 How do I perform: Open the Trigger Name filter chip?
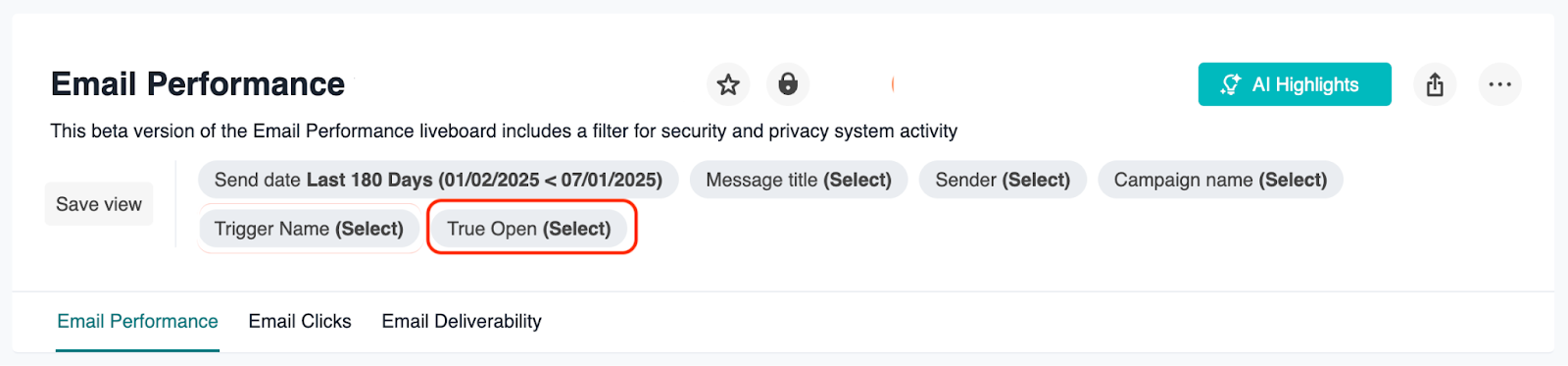click(x=309, y=229)
